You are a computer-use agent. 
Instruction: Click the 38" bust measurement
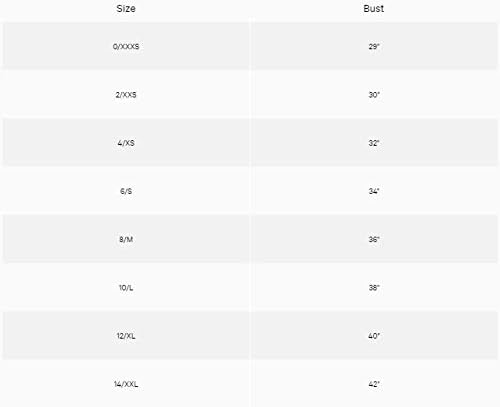pyautogui.click(x=374, y=288)
